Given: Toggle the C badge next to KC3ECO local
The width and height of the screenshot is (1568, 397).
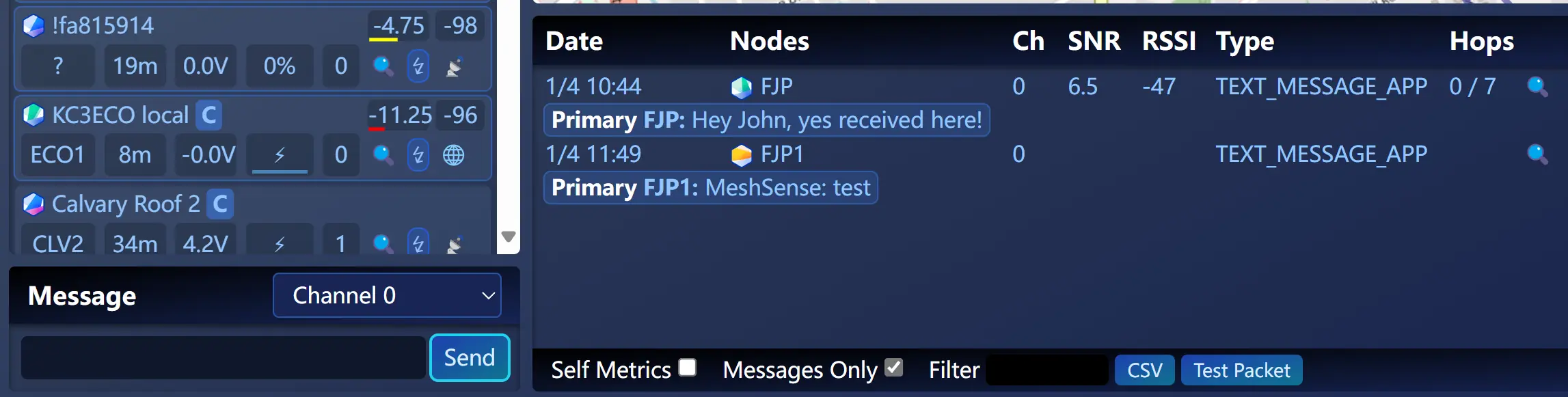Looking at the screenshot, I should (209, 115).
